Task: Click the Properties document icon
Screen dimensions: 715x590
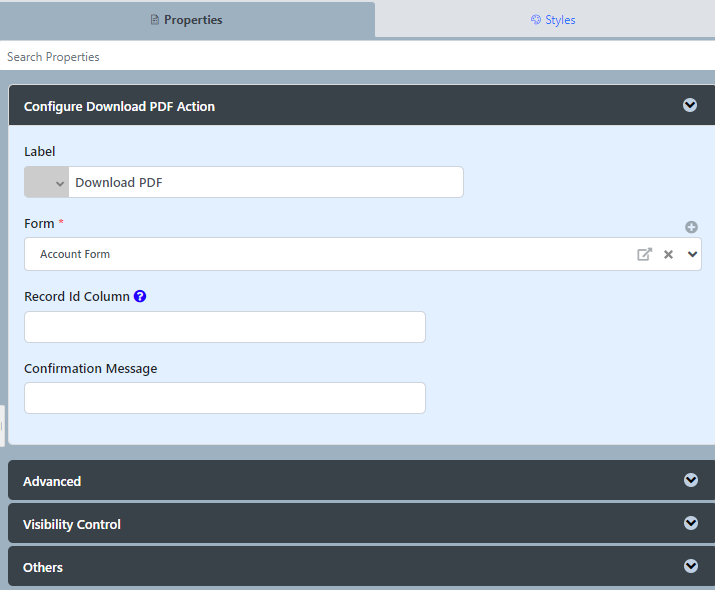Action: coord(155,20)
